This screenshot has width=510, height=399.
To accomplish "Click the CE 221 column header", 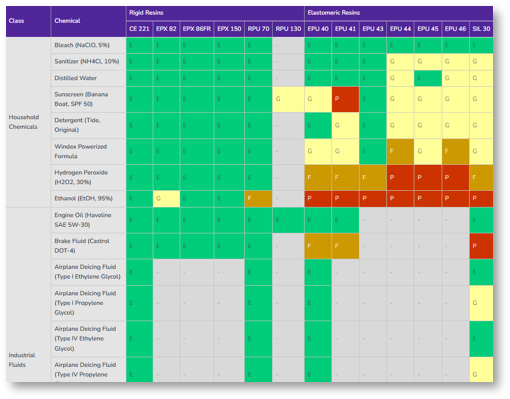I will point(139,29).
